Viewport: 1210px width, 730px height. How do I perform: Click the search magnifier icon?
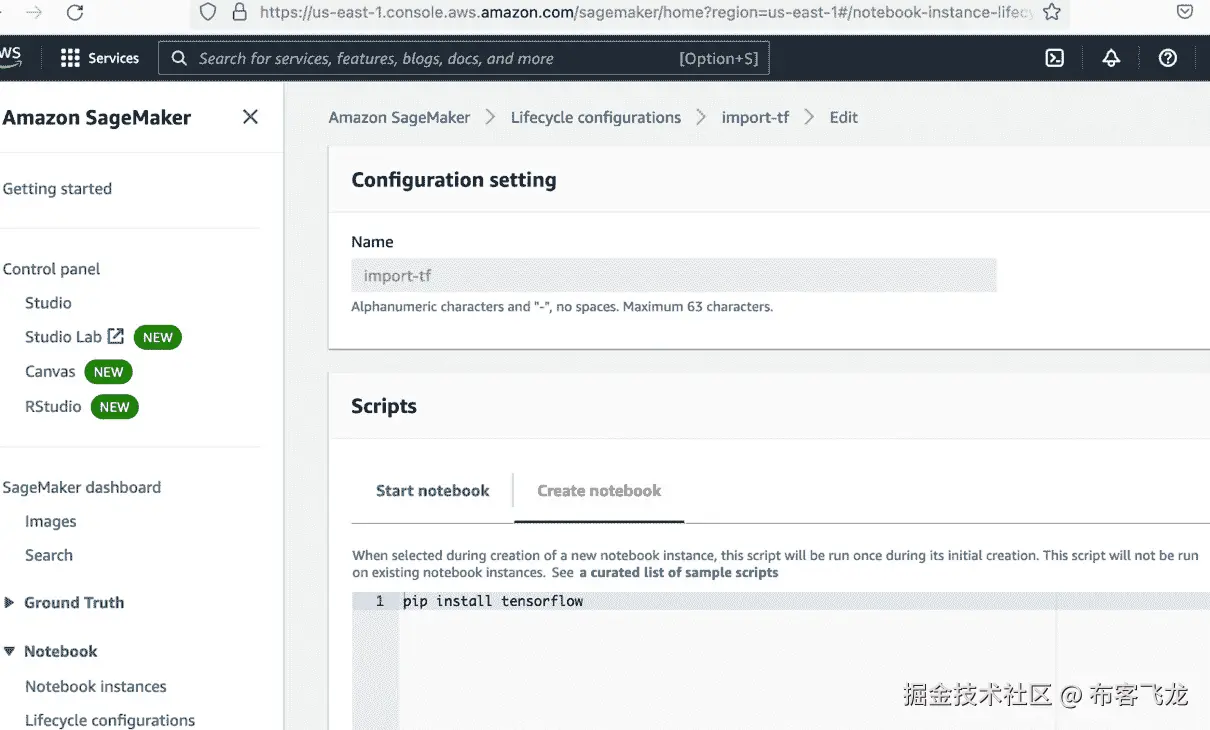tap(179, 58)
